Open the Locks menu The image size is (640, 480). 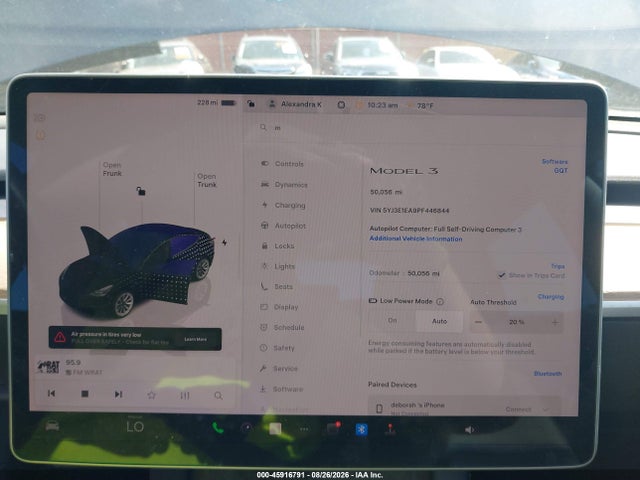click(278, 246)
